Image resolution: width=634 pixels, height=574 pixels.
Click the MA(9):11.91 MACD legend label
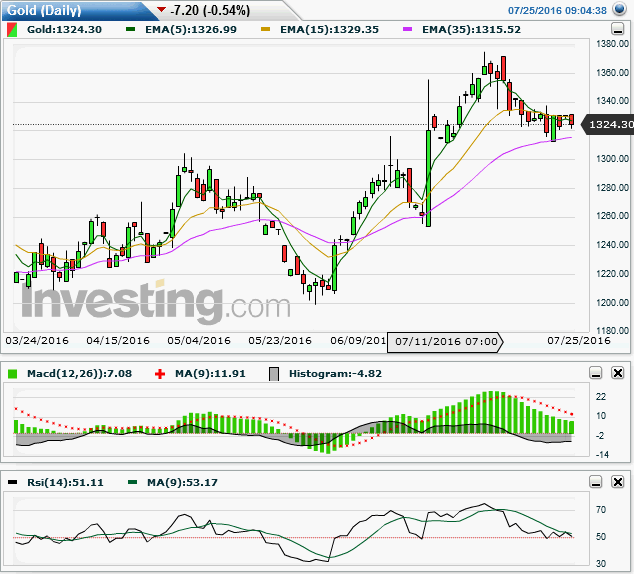(x=210, y=374)
